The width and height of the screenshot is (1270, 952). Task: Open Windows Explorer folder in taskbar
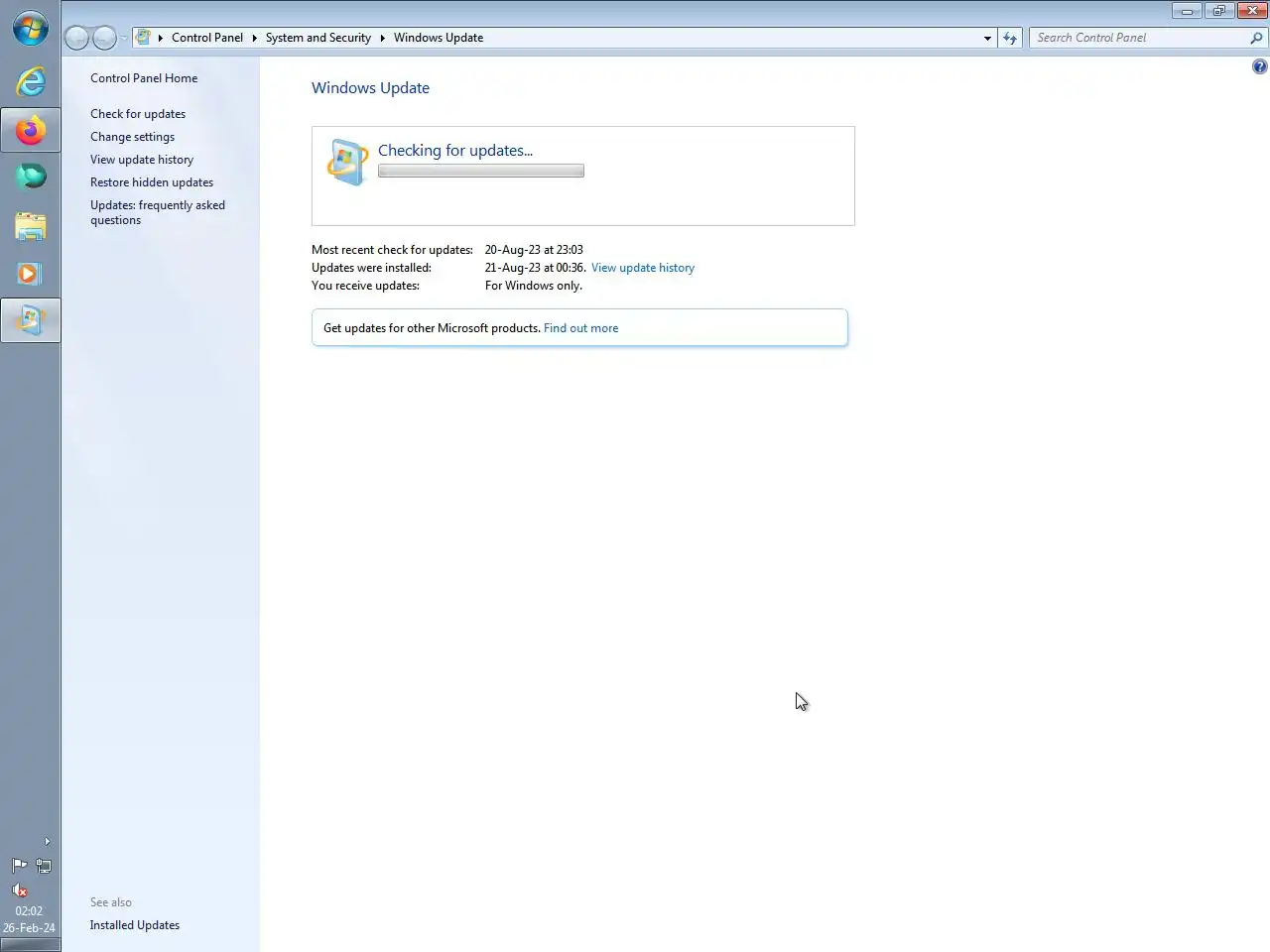click(30, 225)
